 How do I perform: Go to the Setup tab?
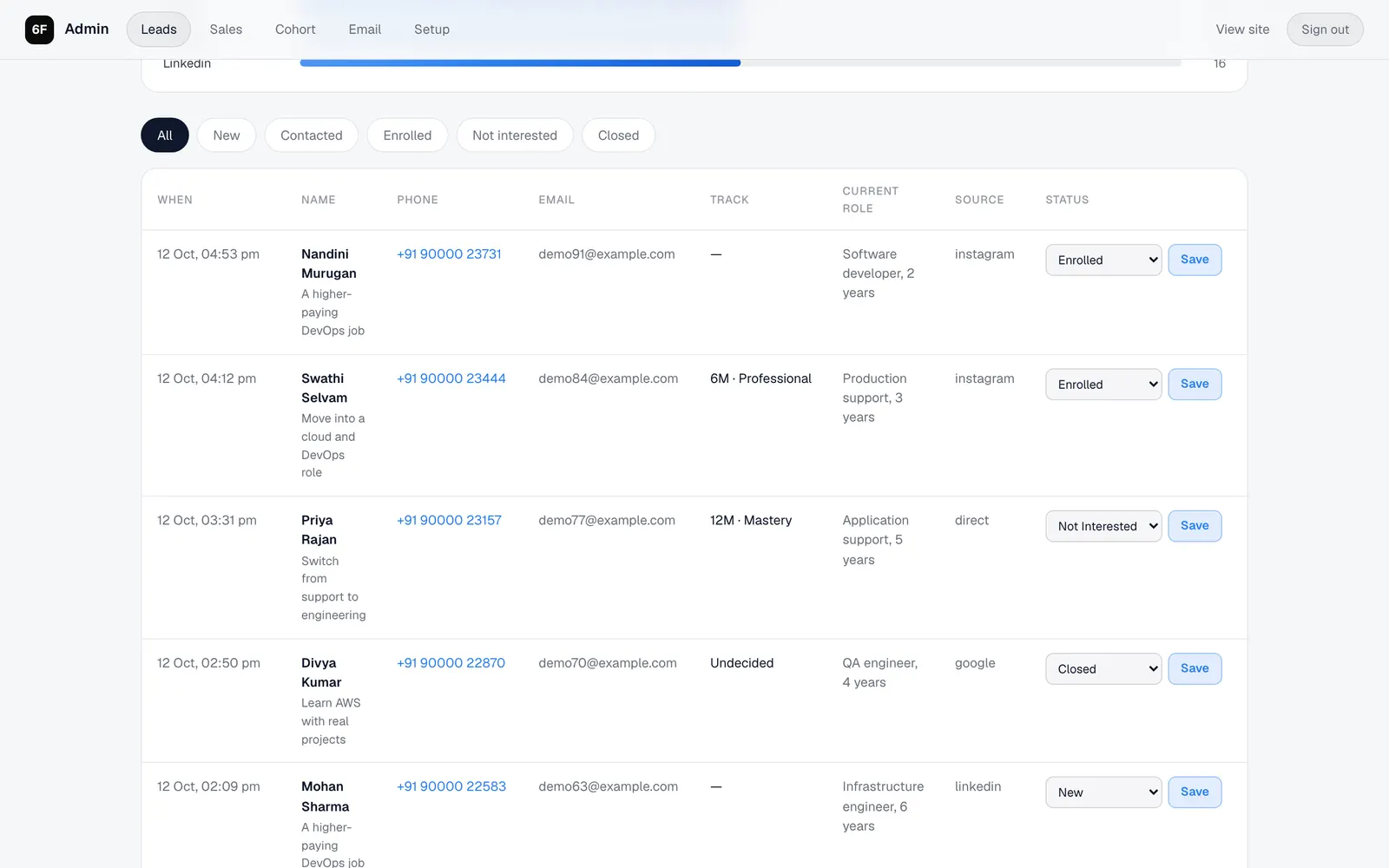pos(431,30)
